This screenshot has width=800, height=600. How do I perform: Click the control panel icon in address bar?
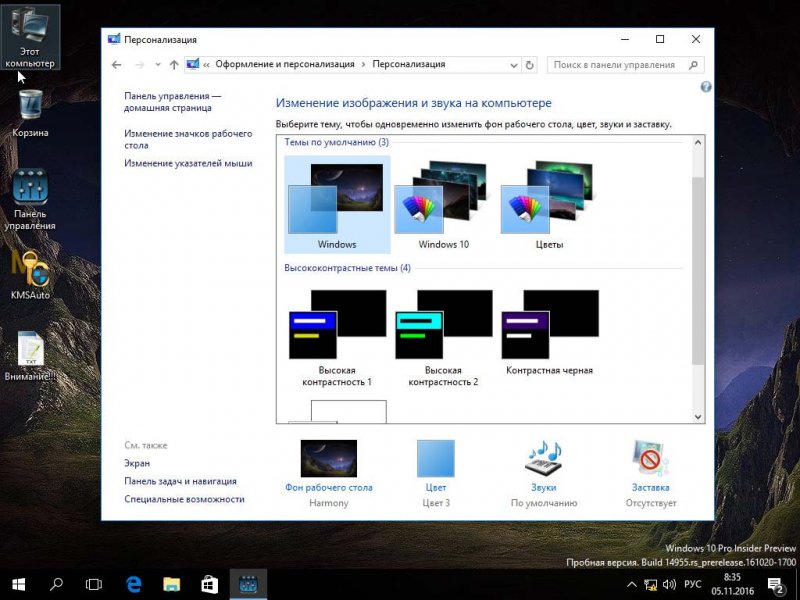(192, 64)
